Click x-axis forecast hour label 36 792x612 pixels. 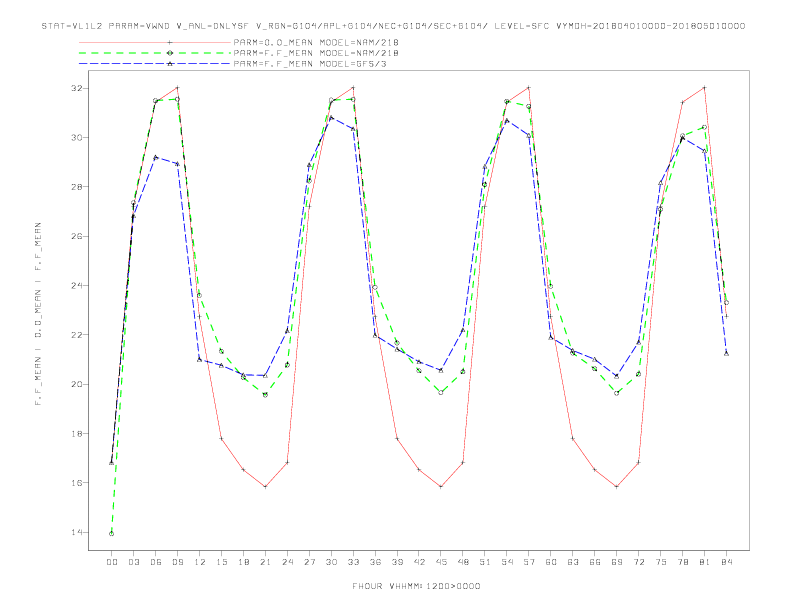pyautogui.click(x=375, y=562)
